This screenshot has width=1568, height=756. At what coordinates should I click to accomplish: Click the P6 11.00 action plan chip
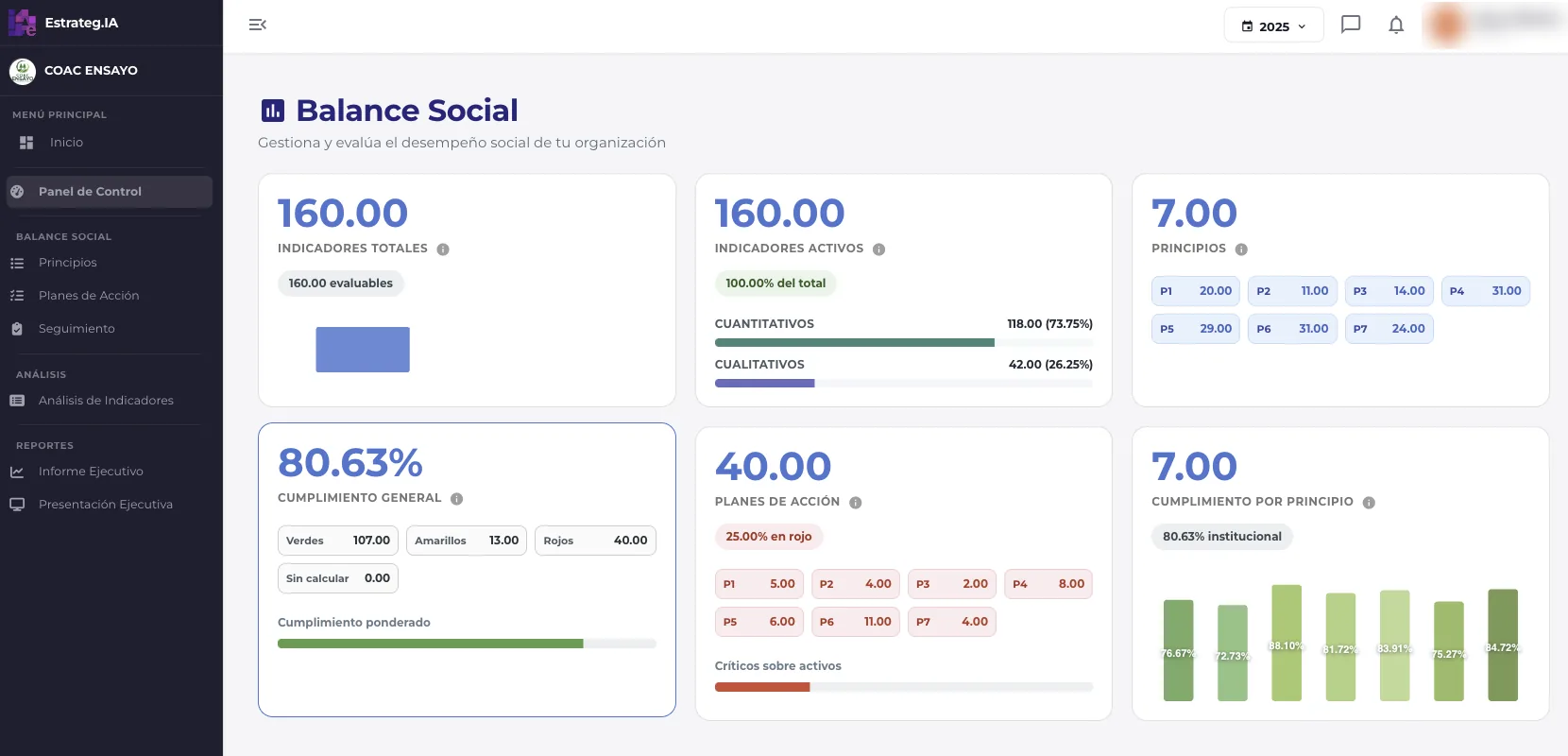[x=856, y=622]
